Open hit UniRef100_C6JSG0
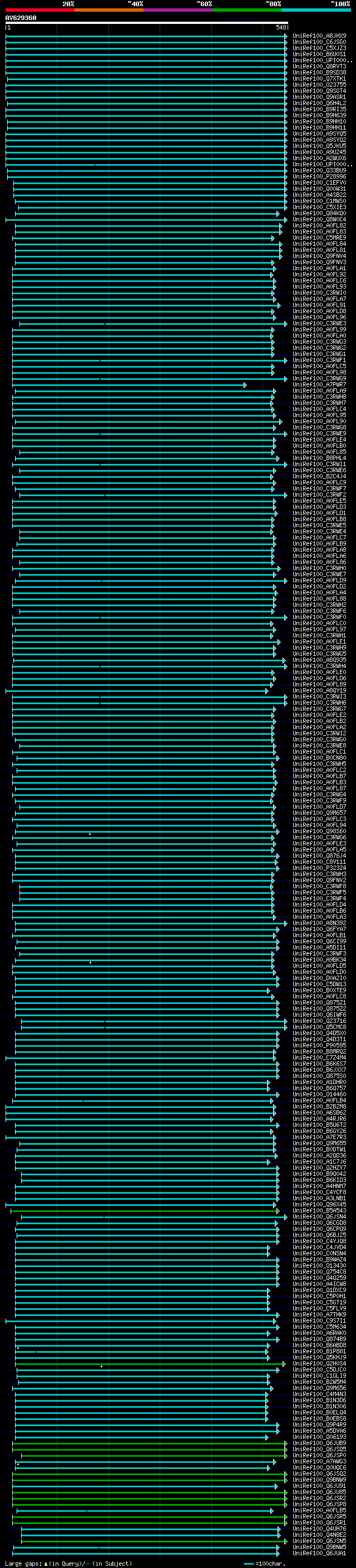This screenshot has height=1568, width=356. (319, 42)
